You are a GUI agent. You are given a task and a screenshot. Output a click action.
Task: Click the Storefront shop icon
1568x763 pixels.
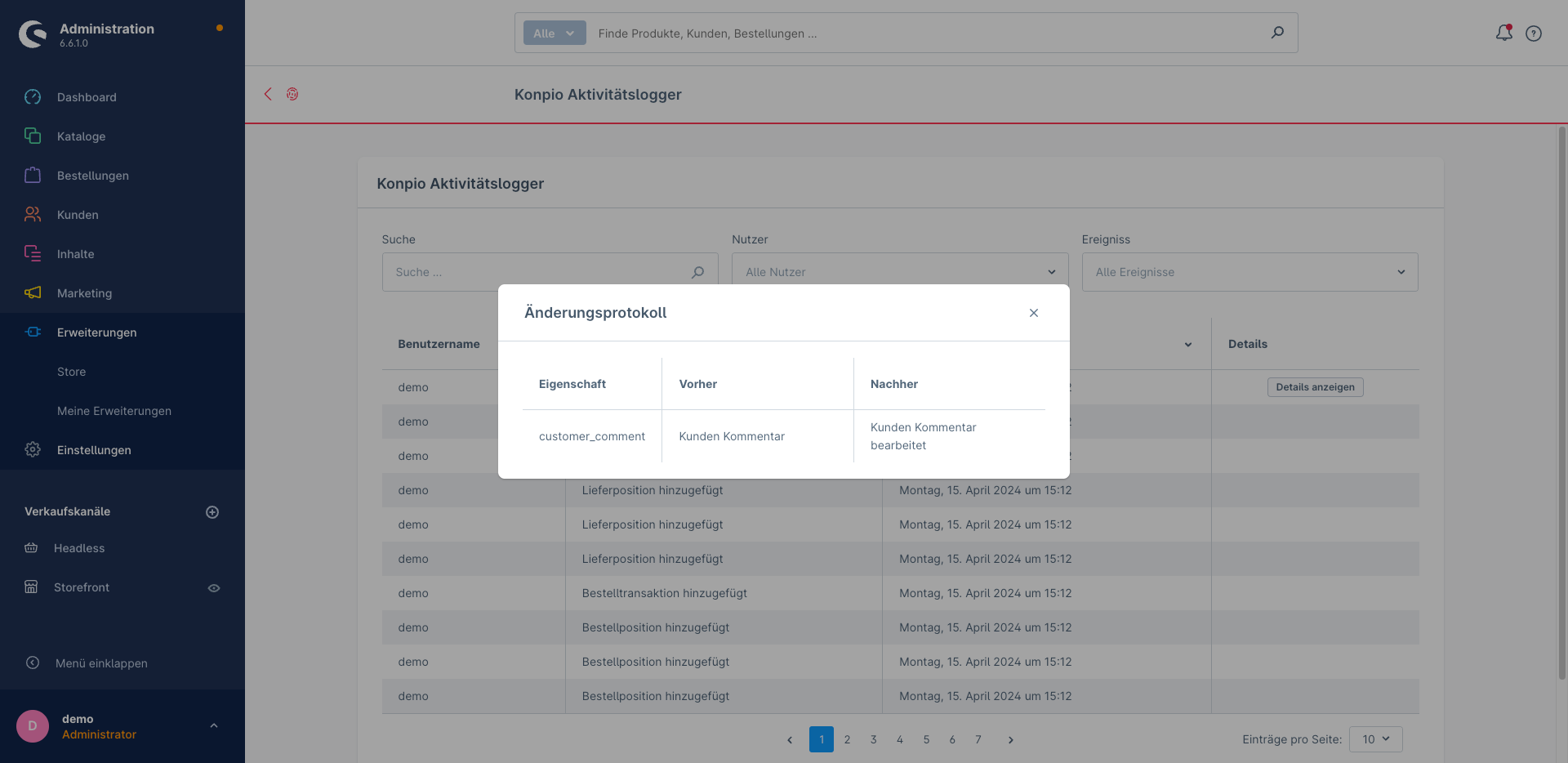(31, 587)
